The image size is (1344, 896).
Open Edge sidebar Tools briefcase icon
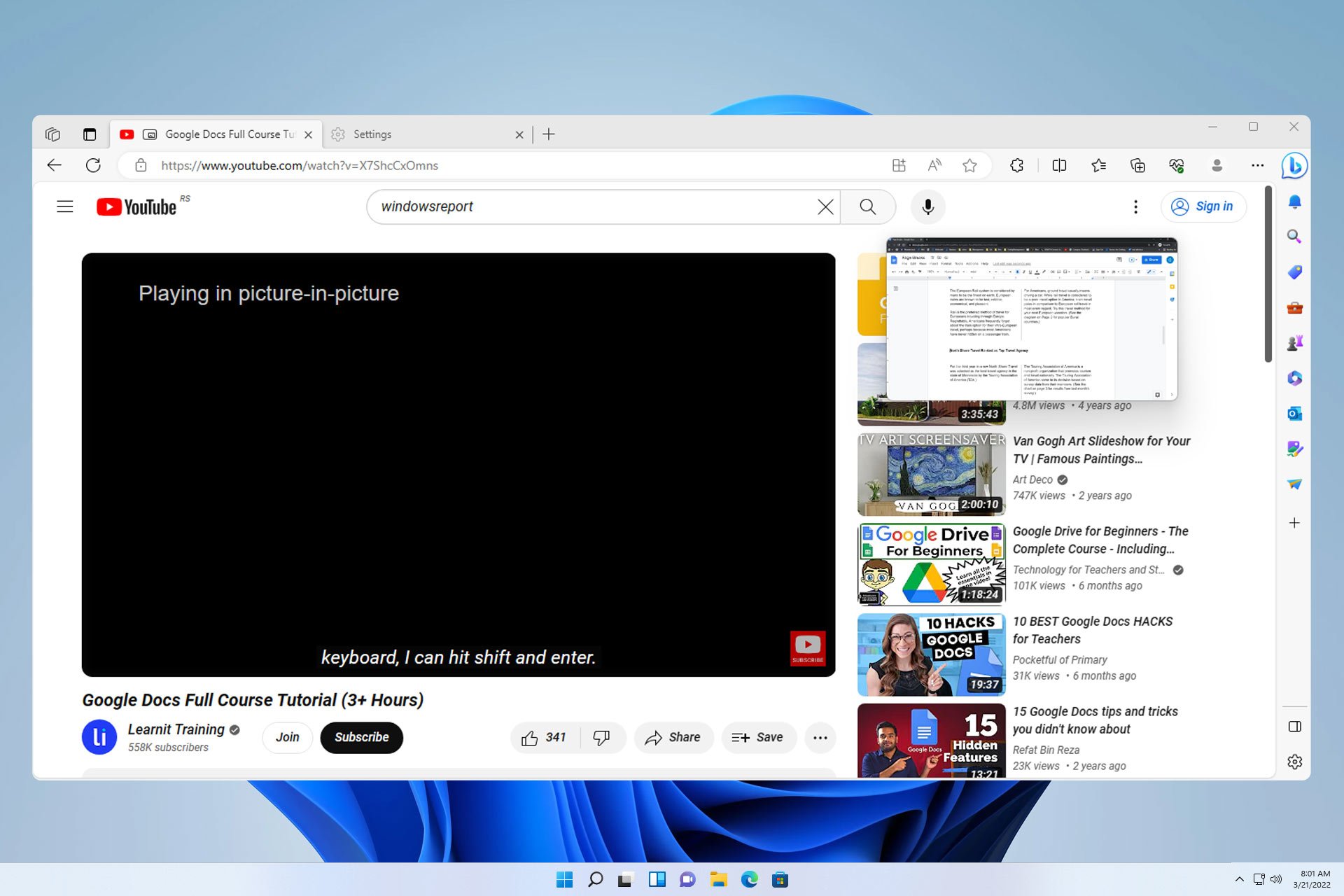click(1295, 308)
